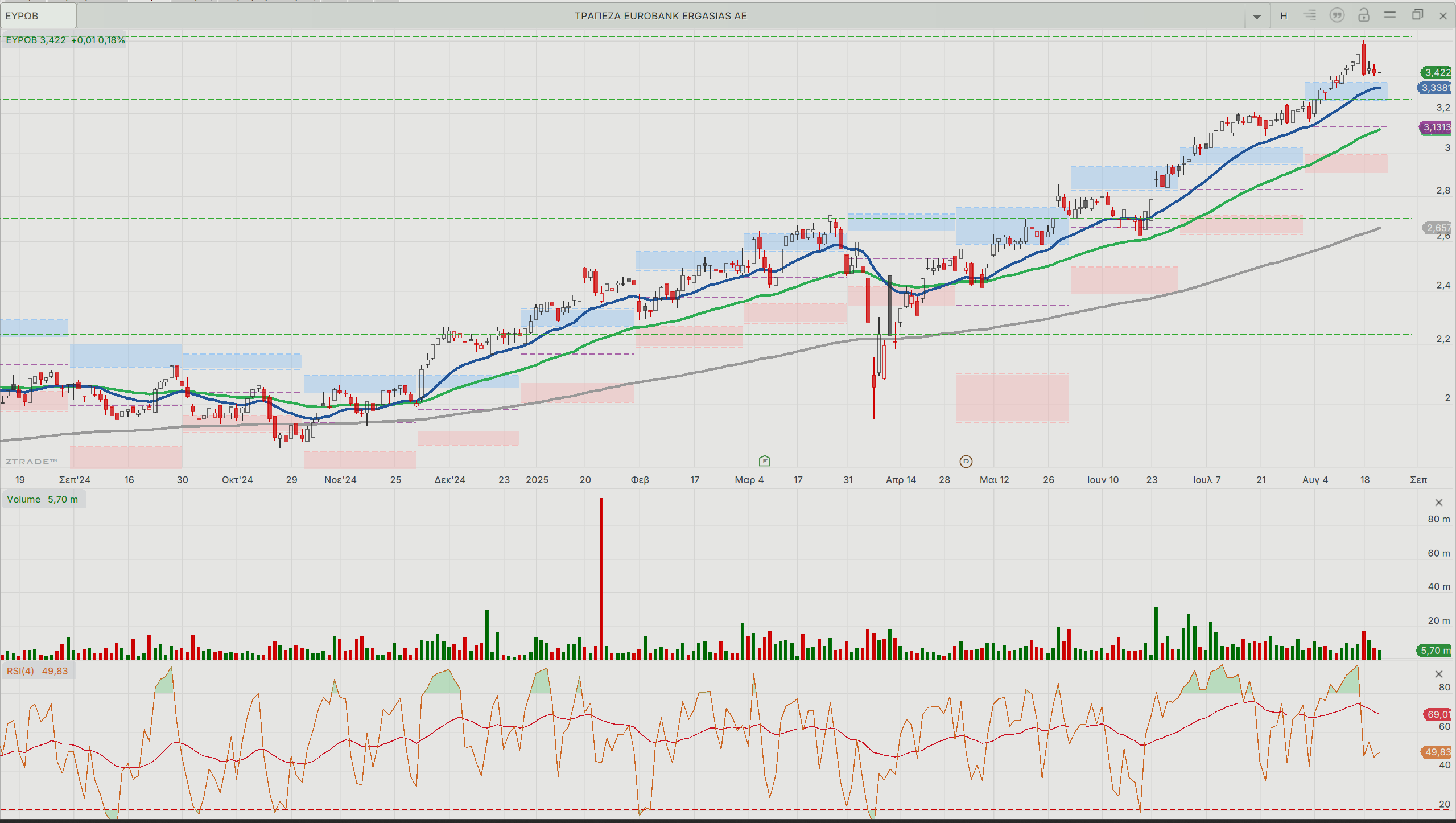The image size is (1456, 823).
Task: Close the RSI(4) indicator panel
Action: coord(1439,674)
